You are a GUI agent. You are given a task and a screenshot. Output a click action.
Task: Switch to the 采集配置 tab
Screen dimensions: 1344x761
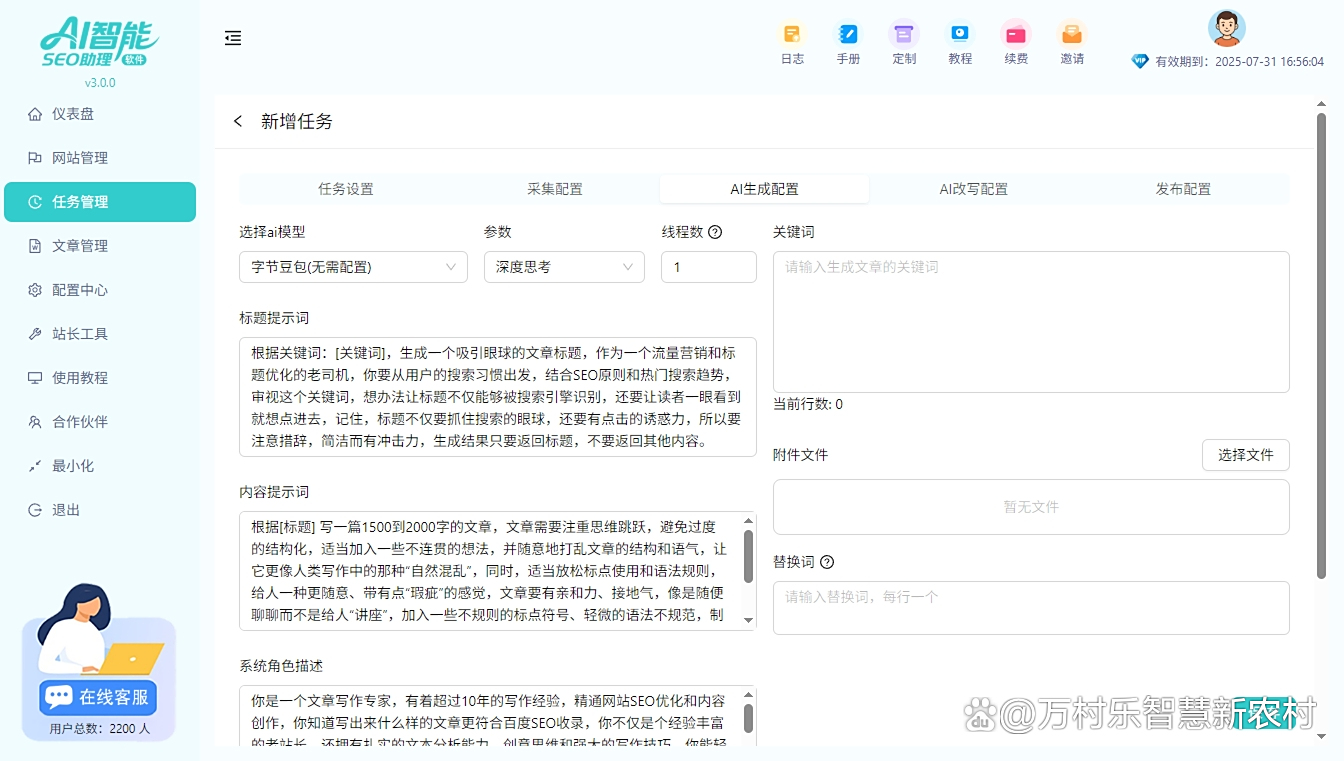pos(555,189)
